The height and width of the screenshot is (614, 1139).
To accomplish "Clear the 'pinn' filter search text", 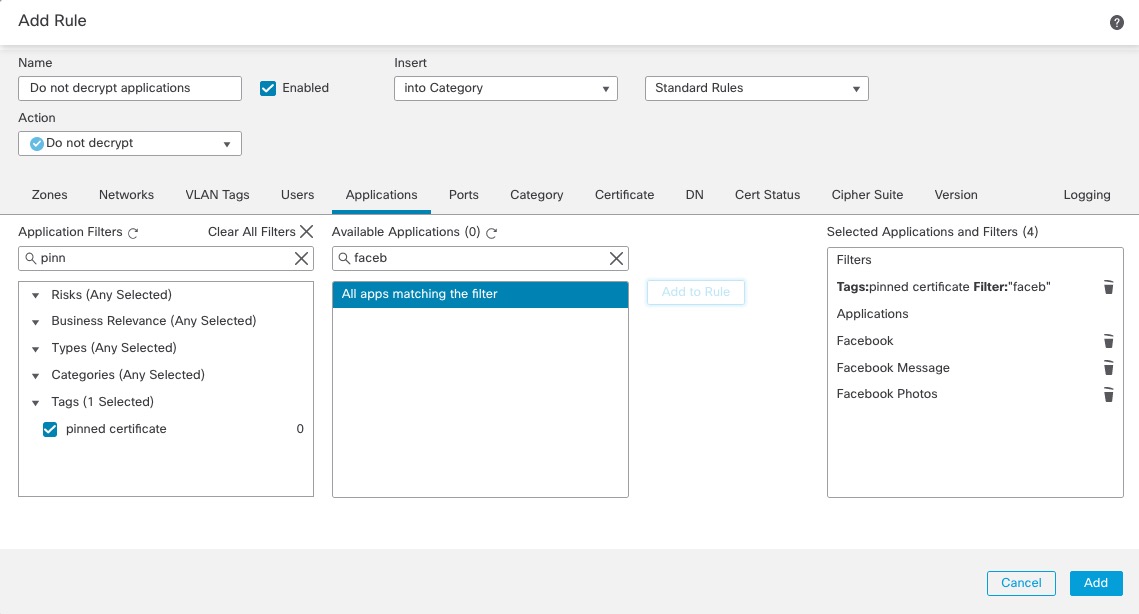I will click(301, 258).
